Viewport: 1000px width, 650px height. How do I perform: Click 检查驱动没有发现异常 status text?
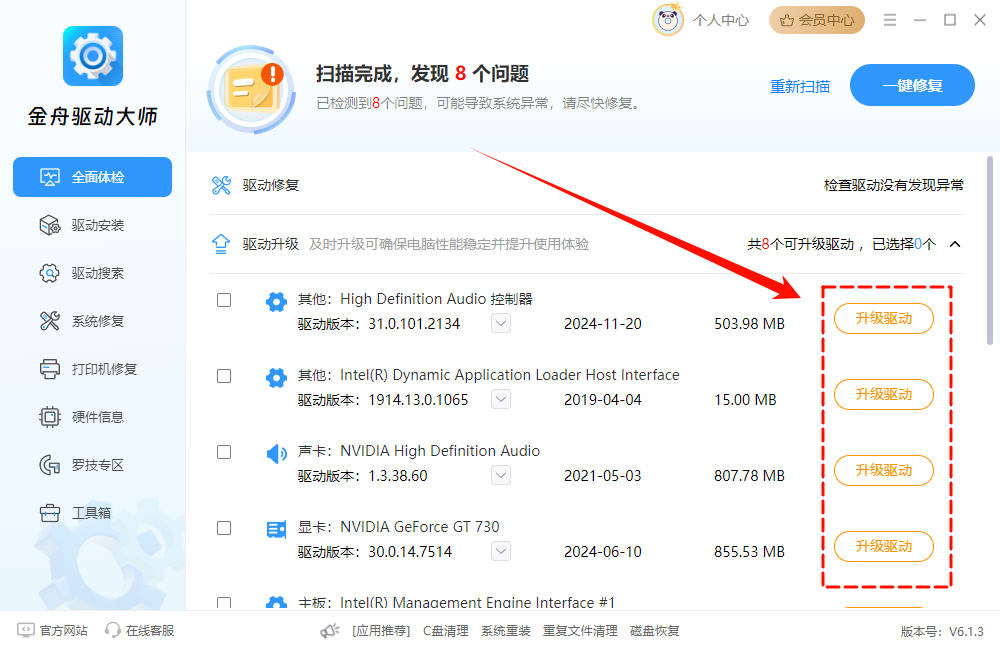893,185
